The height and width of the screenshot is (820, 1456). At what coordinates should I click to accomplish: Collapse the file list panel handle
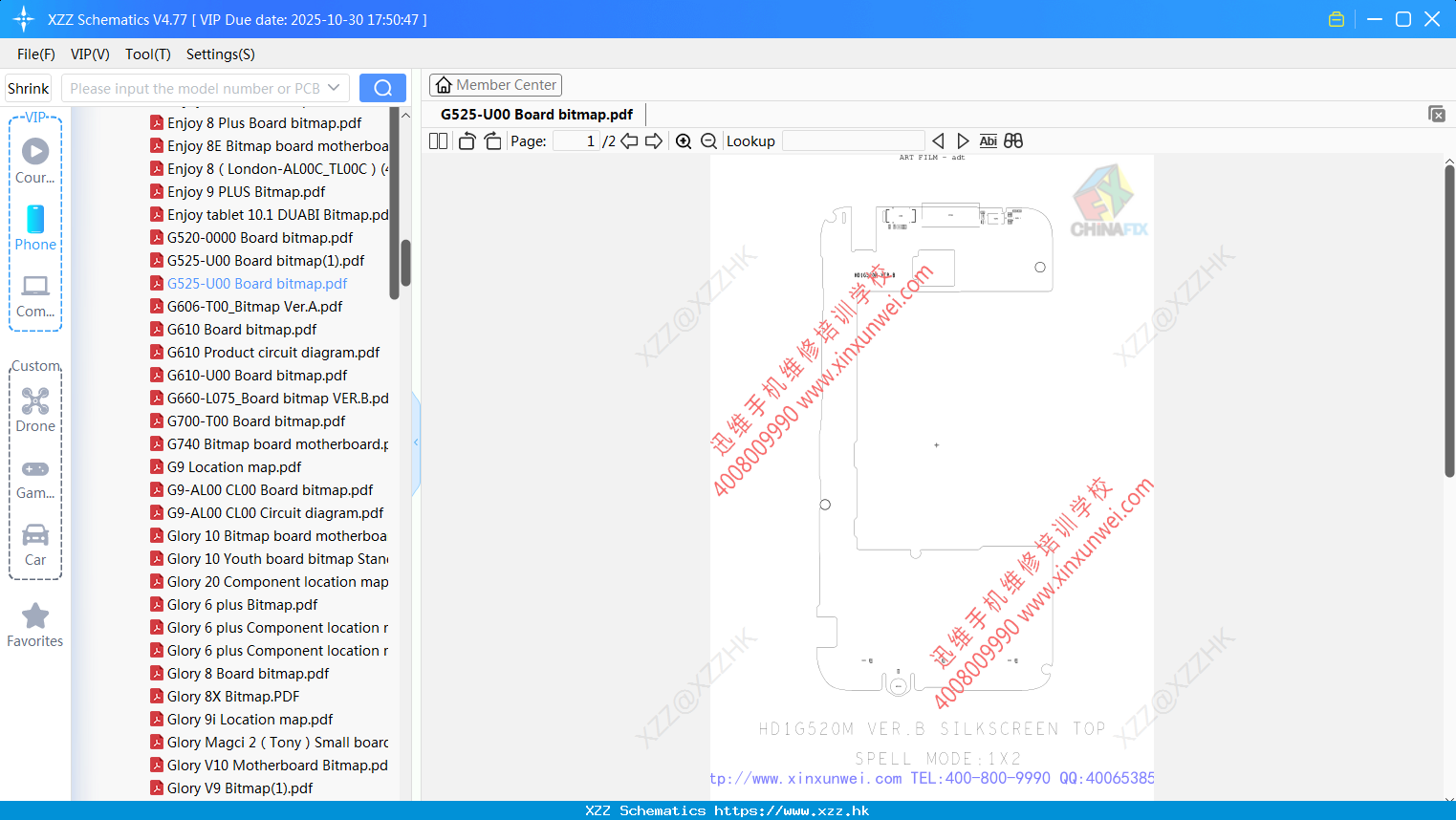416,442
